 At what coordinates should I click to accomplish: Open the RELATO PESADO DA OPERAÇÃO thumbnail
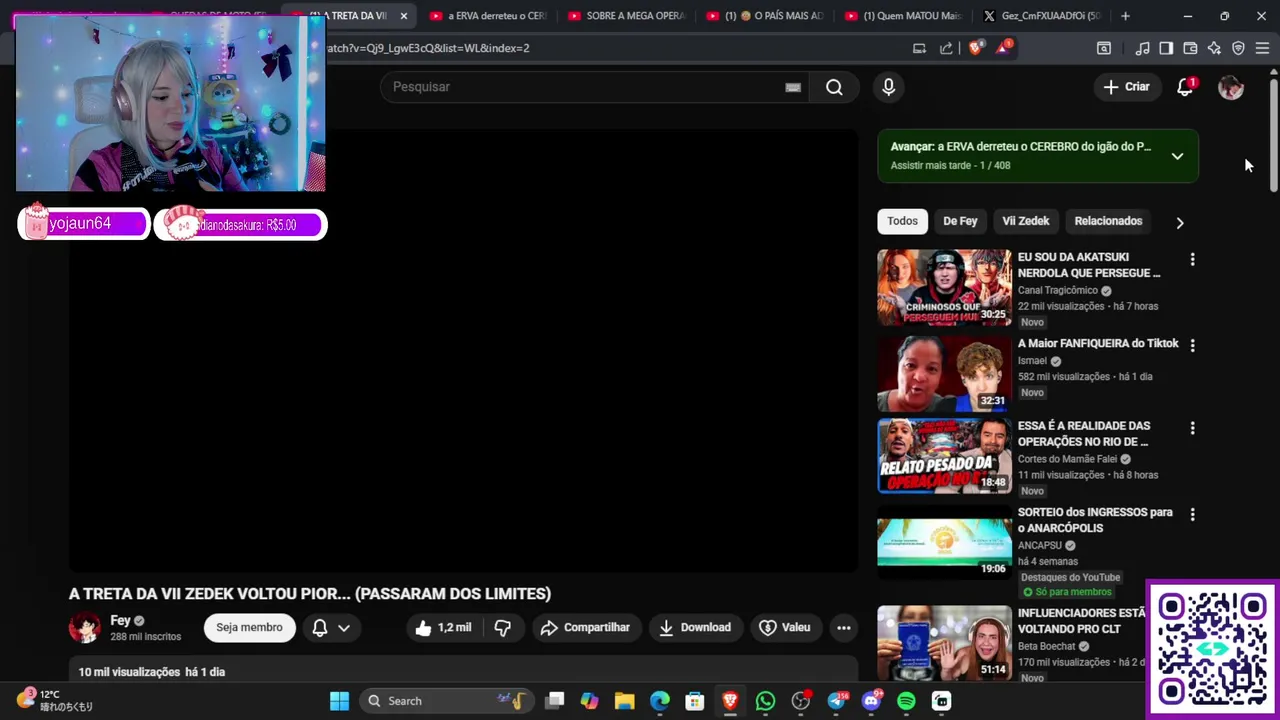(944, 457)
